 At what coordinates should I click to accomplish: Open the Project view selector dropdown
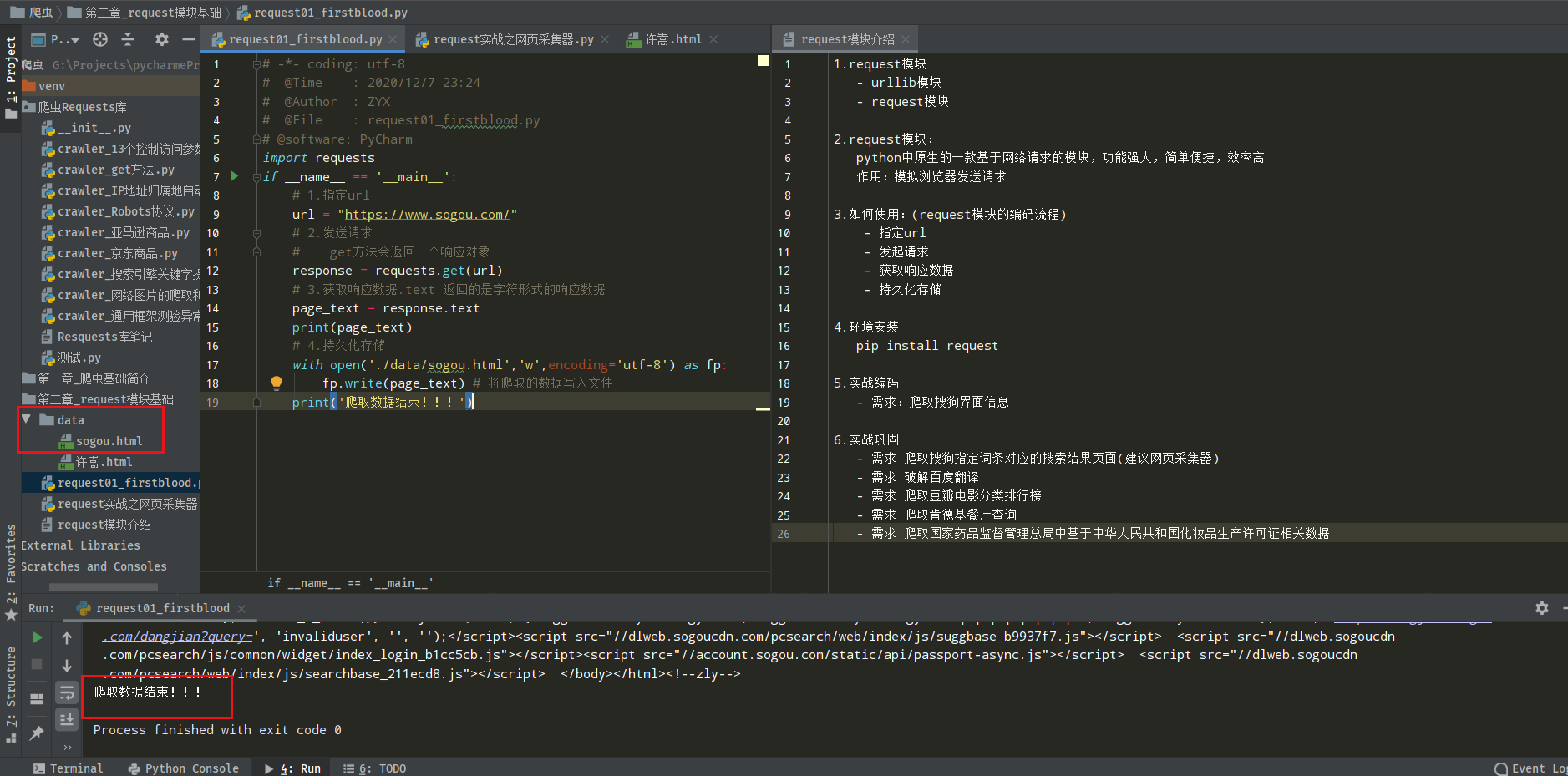[x=55, y=39]
